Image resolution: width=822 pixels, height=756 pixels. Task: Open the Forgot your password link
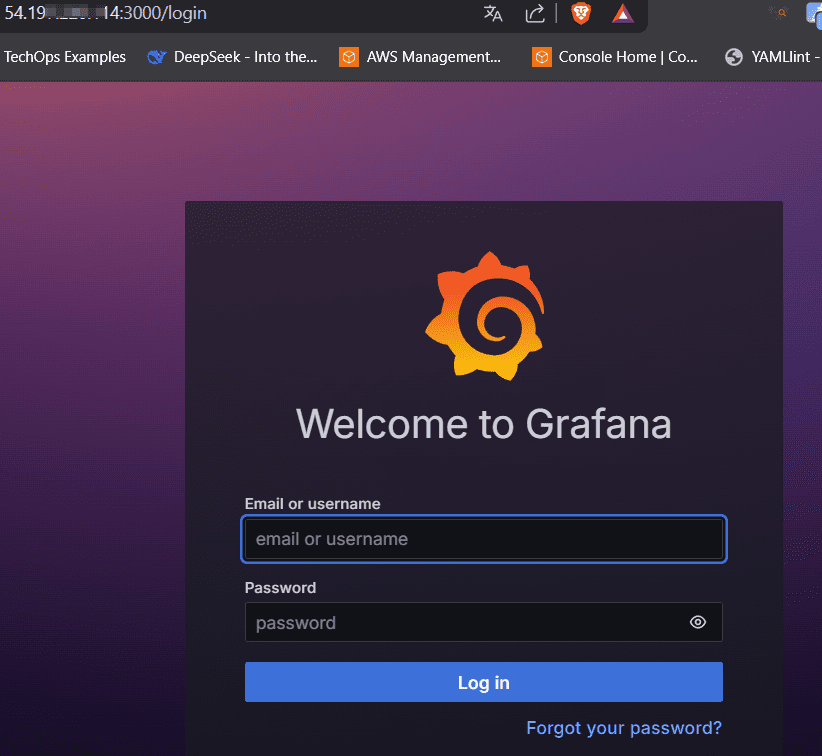click(624, 728)
